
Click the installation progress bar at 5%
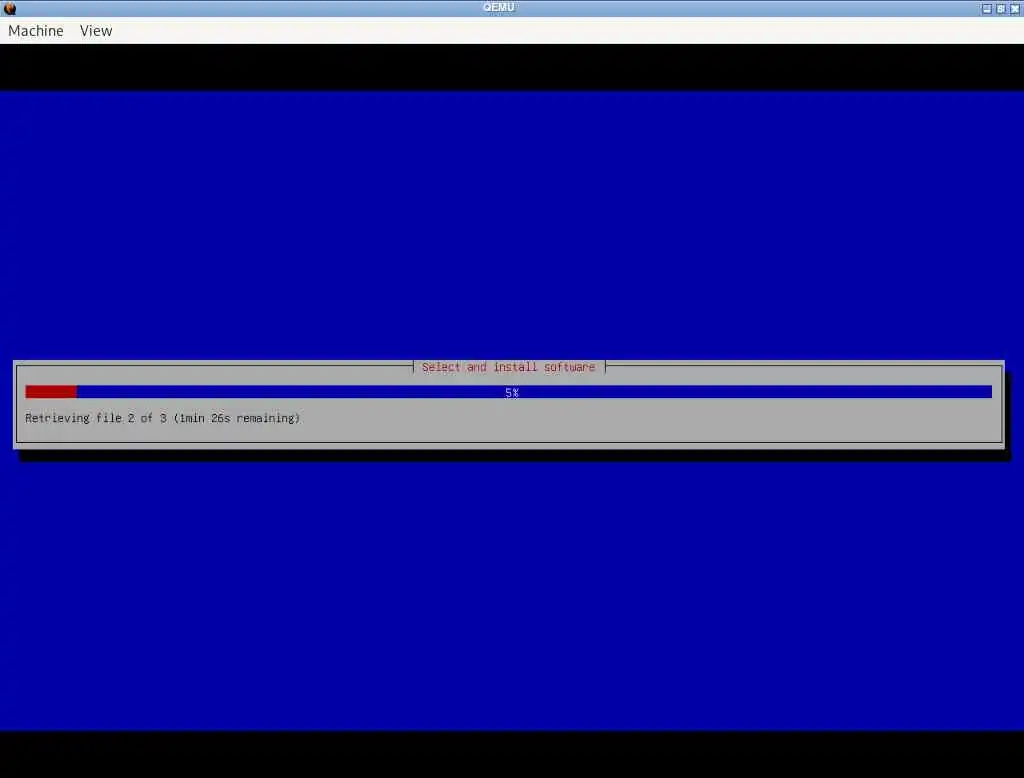pos(508,392)
